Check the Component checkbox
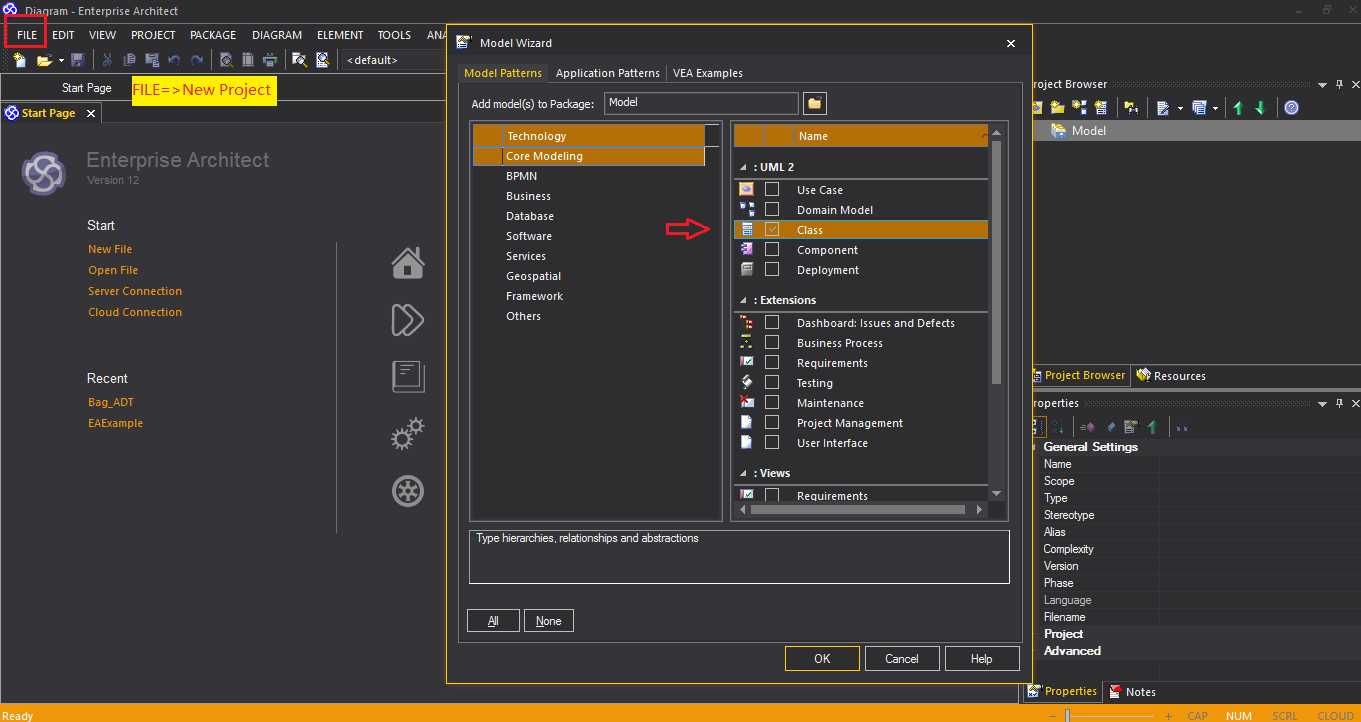1361x722 pixels. tap(772, 249)
